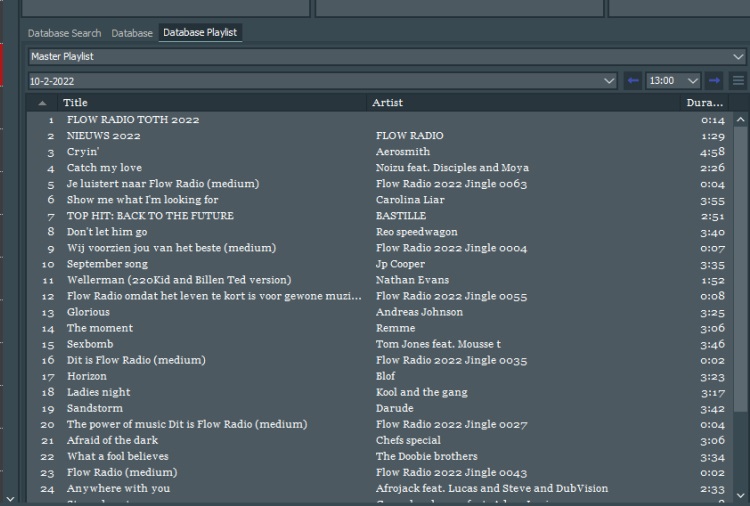Image resolution: width=750 pixels, height=506 pixels.
Task: Open the playlist hamburger menu
Action: tap(739, 81)
